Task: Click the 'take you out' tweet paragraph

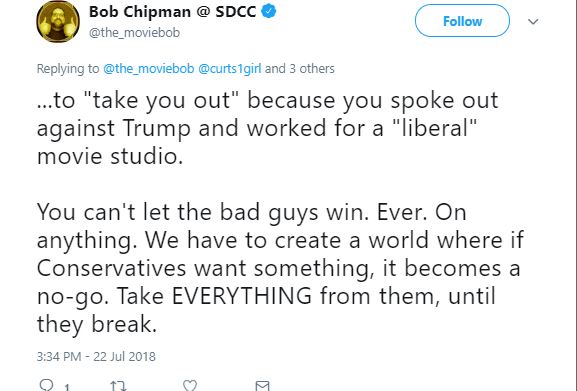Action: (268, 128)
